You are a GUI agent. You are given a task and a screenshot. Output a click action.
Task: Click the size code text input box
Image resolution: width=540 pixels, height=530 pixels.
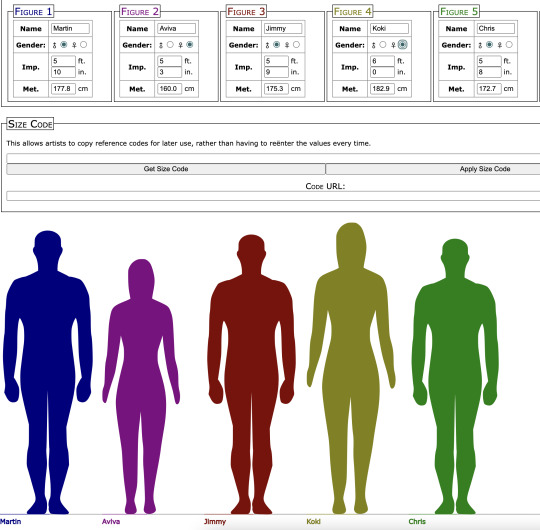(x=273, y=158)
